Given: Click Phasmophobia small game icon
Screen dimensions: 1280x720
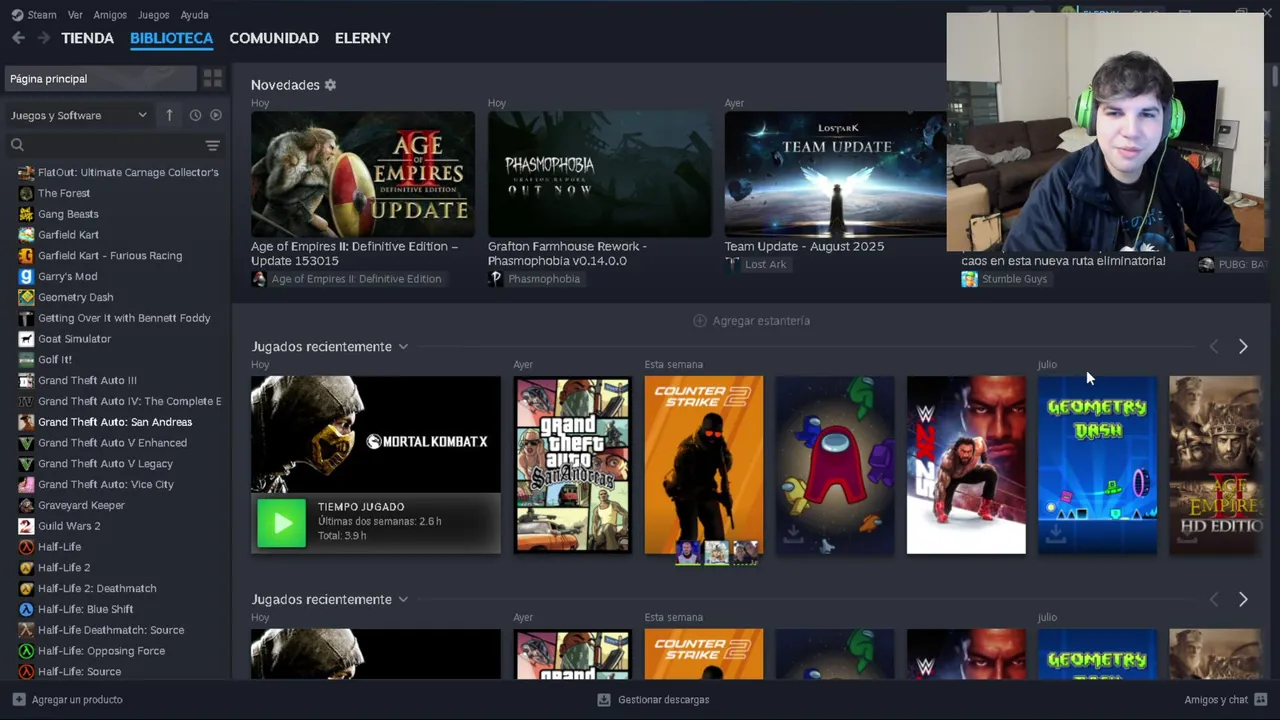Looking at the screenshot, I should (496, 279).
